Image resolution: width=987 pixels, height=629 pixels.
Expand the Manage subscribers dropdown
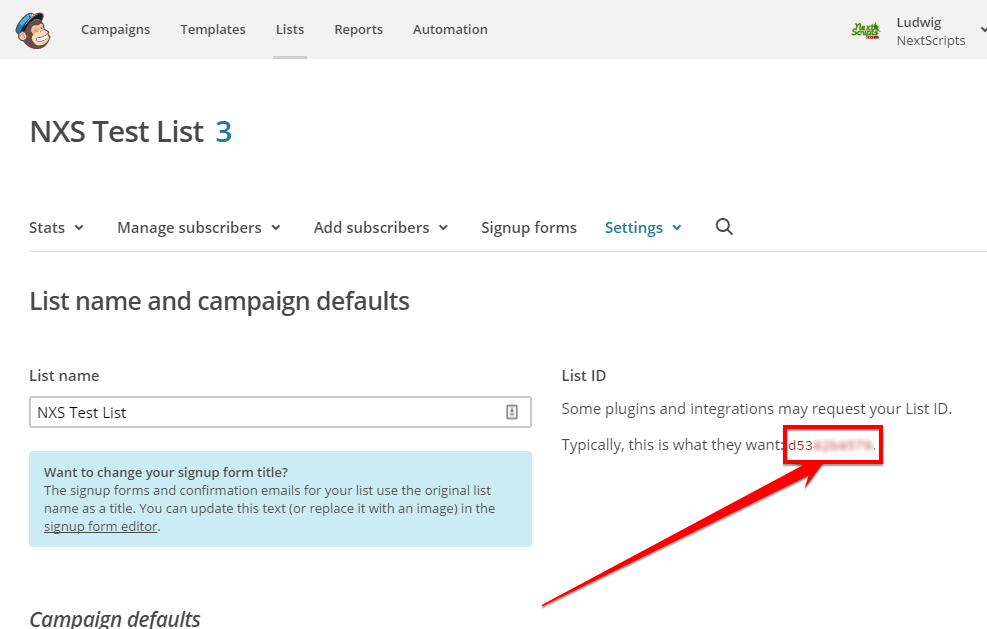coord(199,227)
